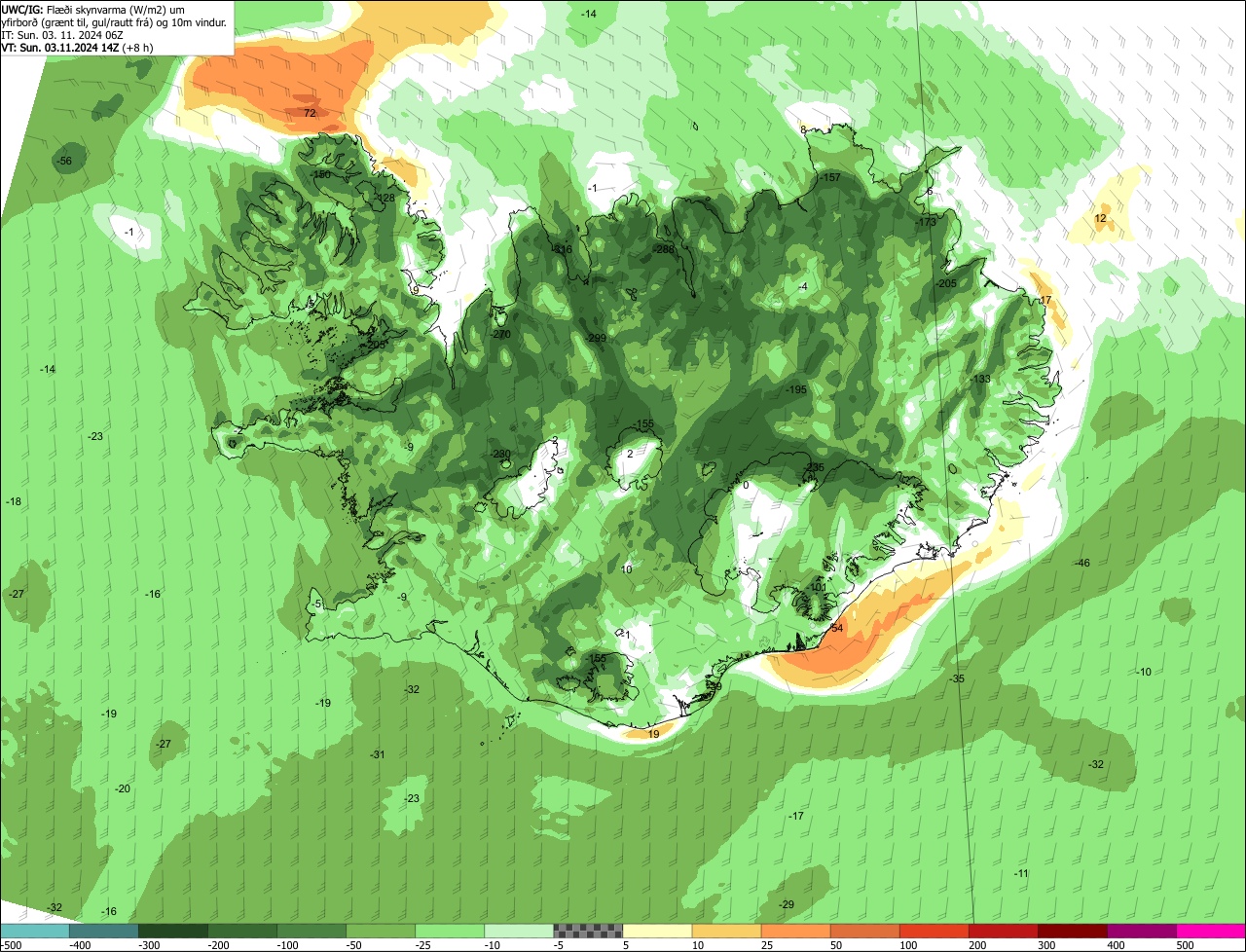The height and width of the screenshot is (952, 1246).
Task: Click the orange legend swatch between 25 and 50
Action: click(x=795, y=931)
